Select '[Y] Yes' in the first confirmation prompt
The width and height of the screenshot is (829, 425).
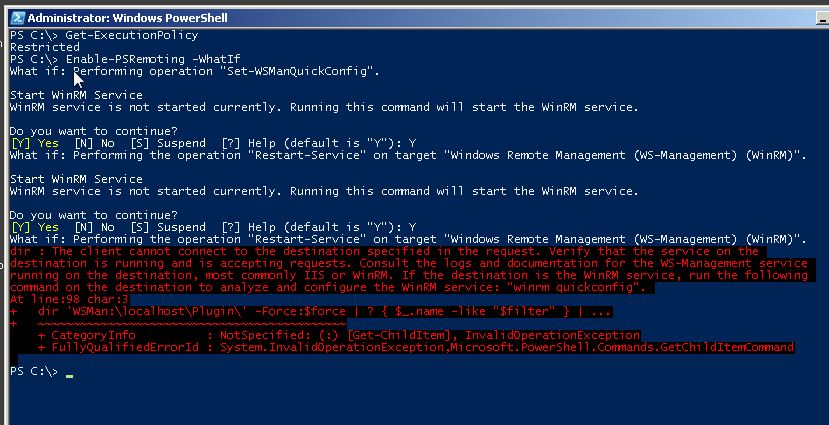(34, 143)
